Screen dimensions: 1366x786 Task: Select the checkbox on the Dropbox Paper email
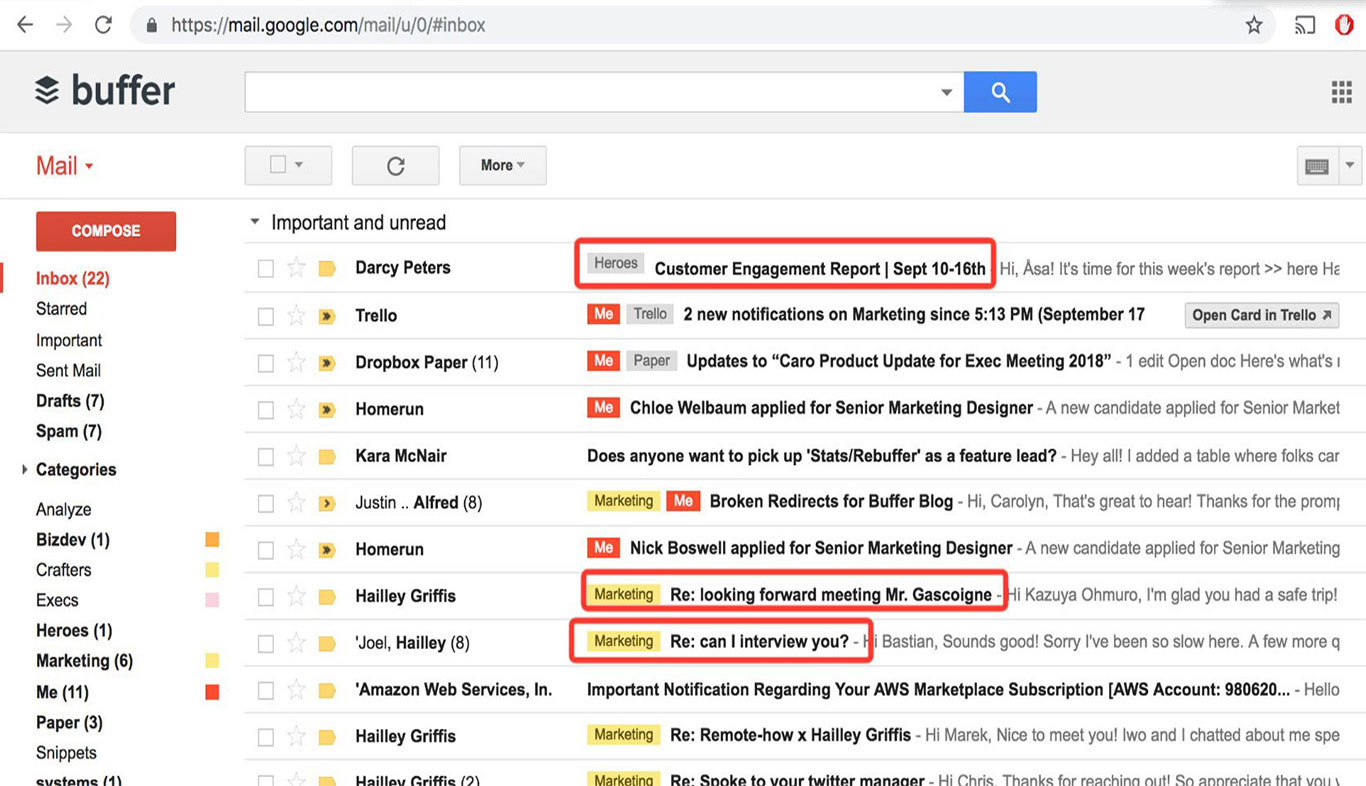click(265, 361)
